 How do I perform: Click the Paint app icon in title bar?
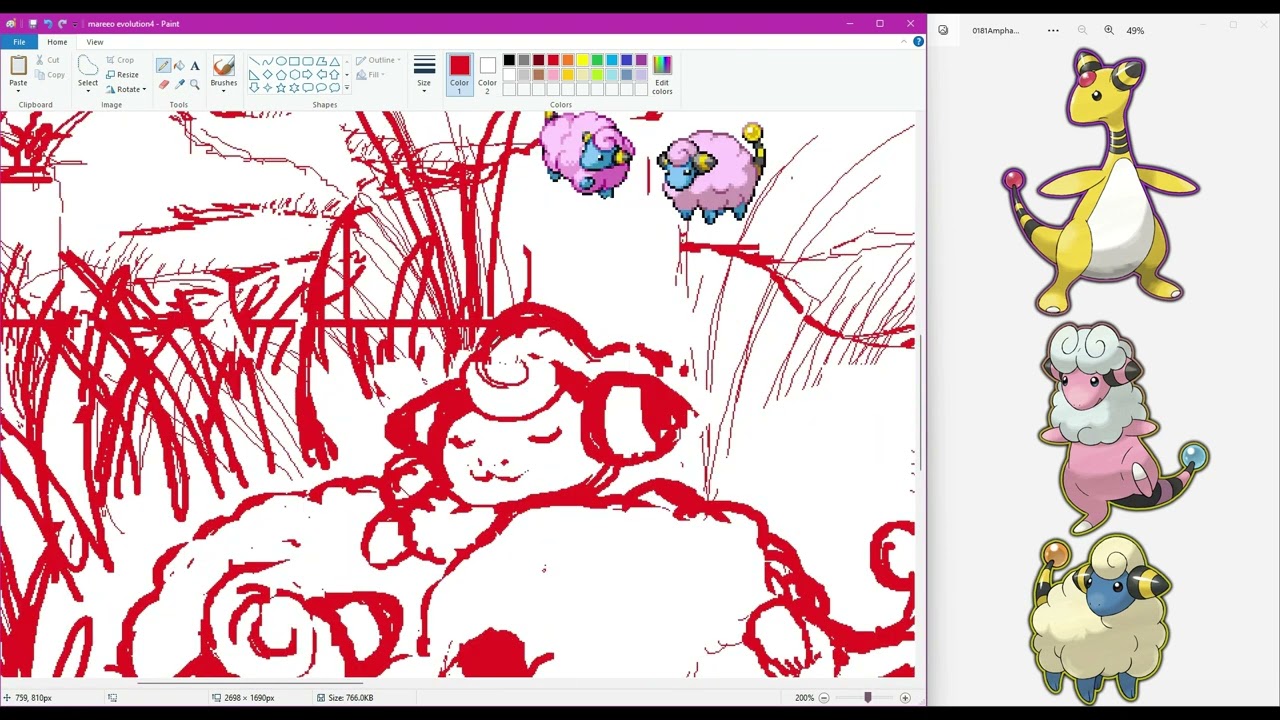click(11, 23)
